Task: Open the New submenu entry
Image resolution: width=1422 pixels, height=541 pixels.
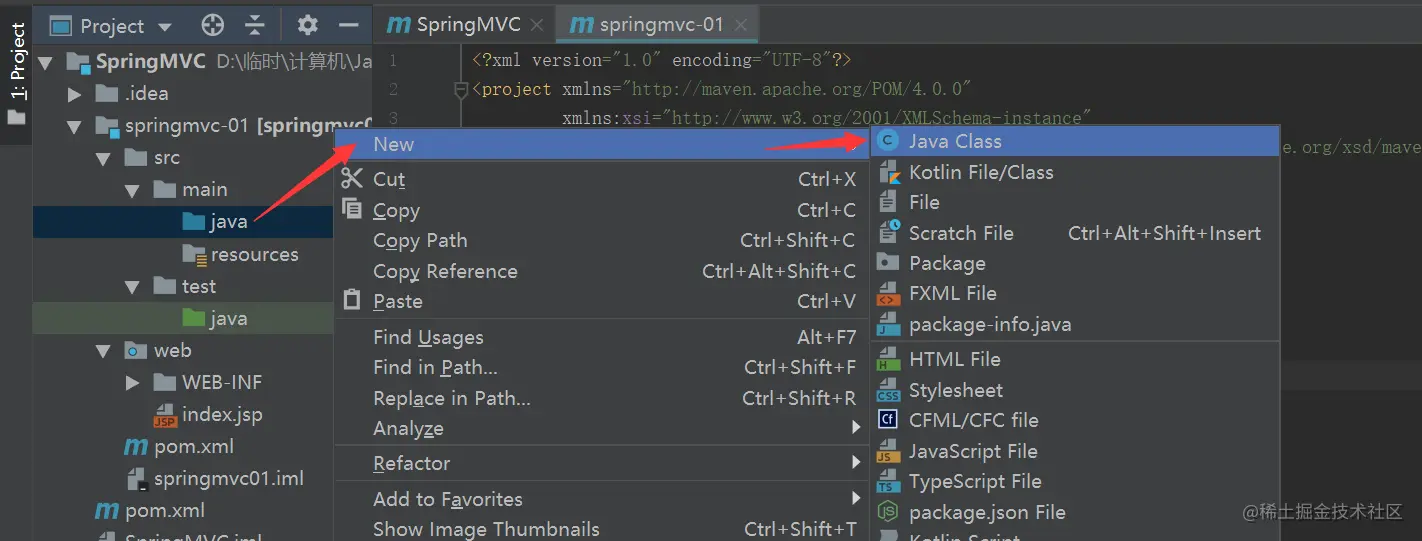Action: tap(603, 144)
